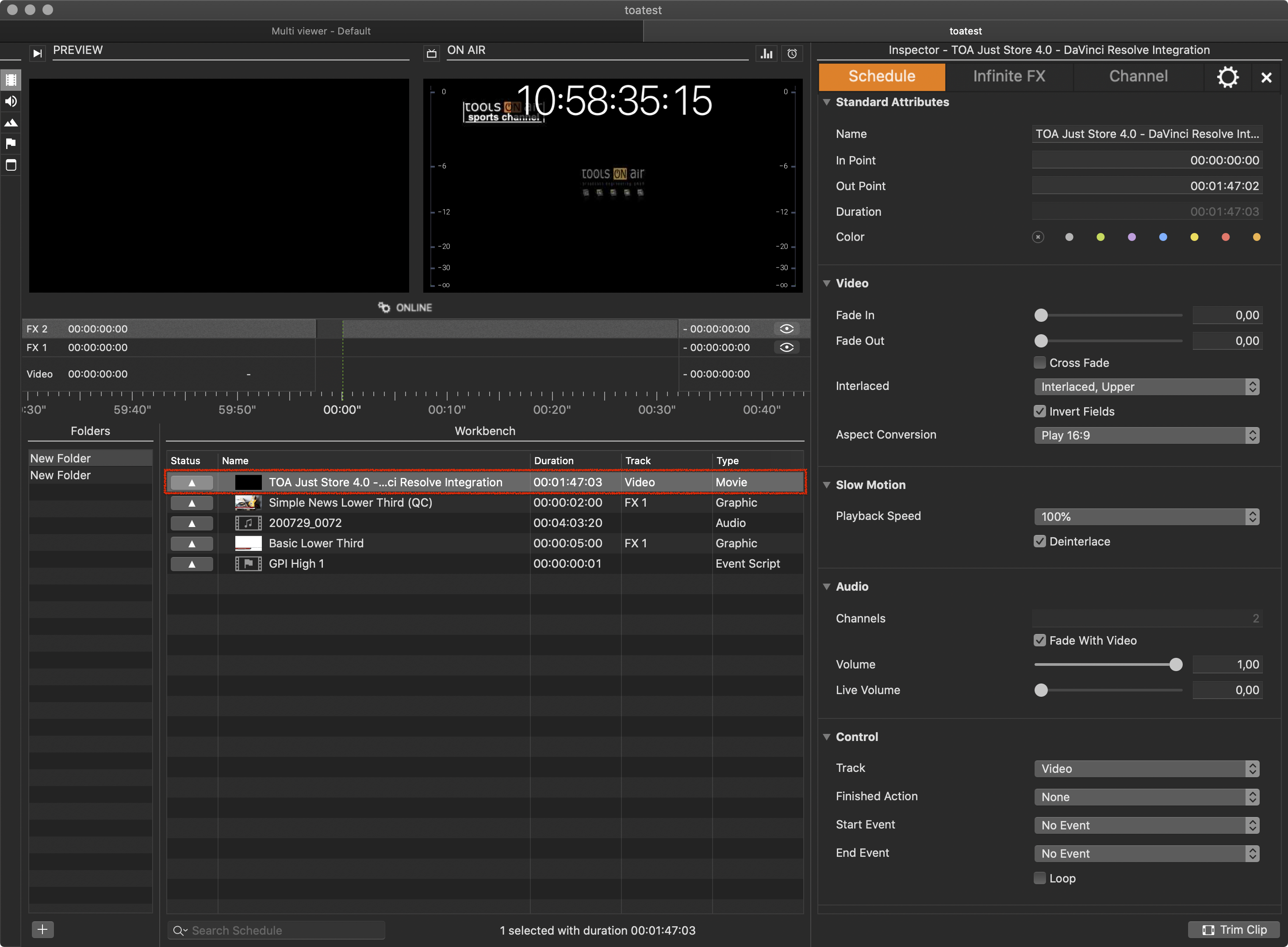The width and height of the screenshot is (1288, 947).
Task: Click the search magnifier icon
Action: click(180, 930)
